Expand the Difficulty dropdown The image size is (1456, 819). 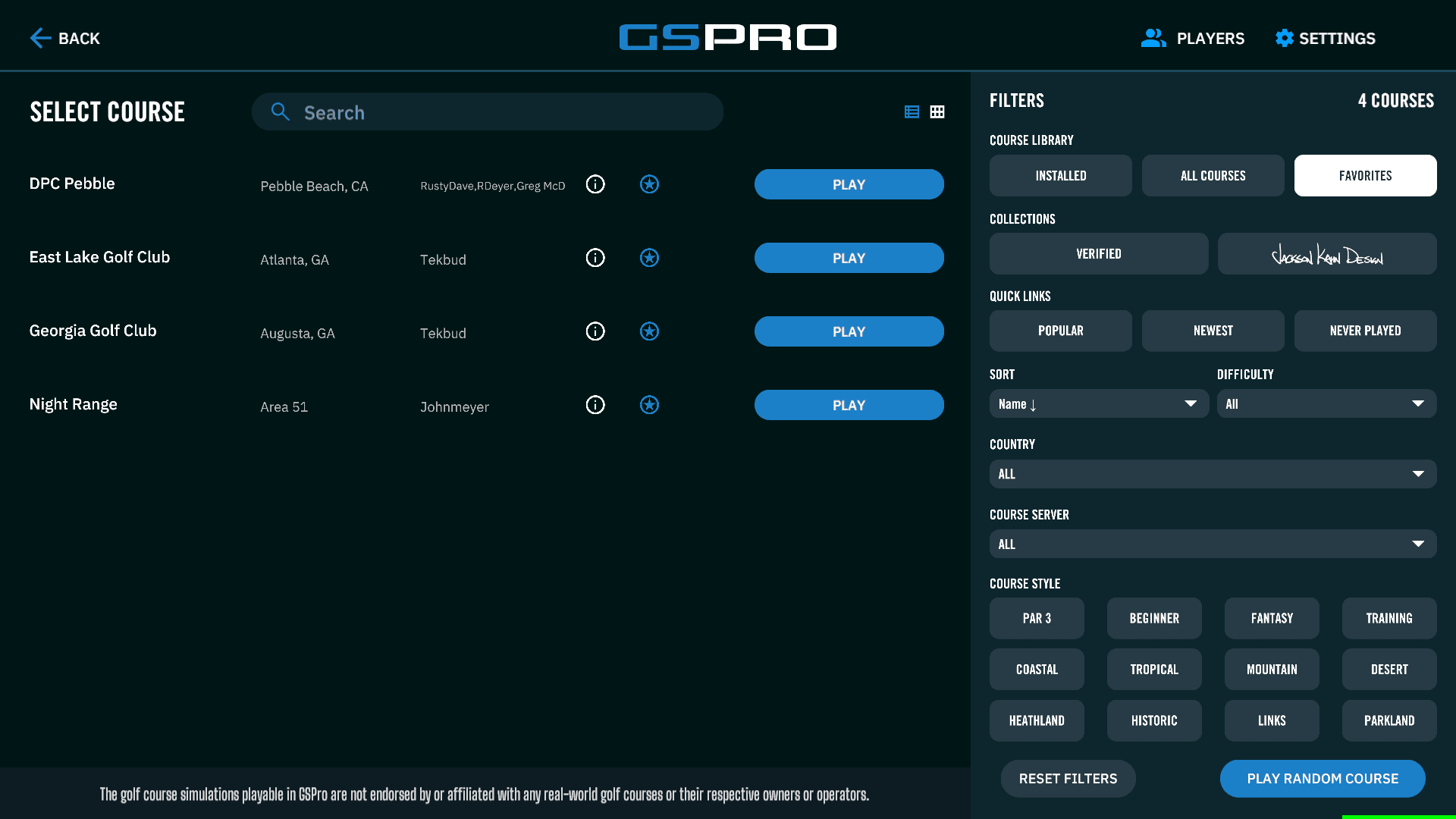pyautogui.click(x=1326, y=404)
